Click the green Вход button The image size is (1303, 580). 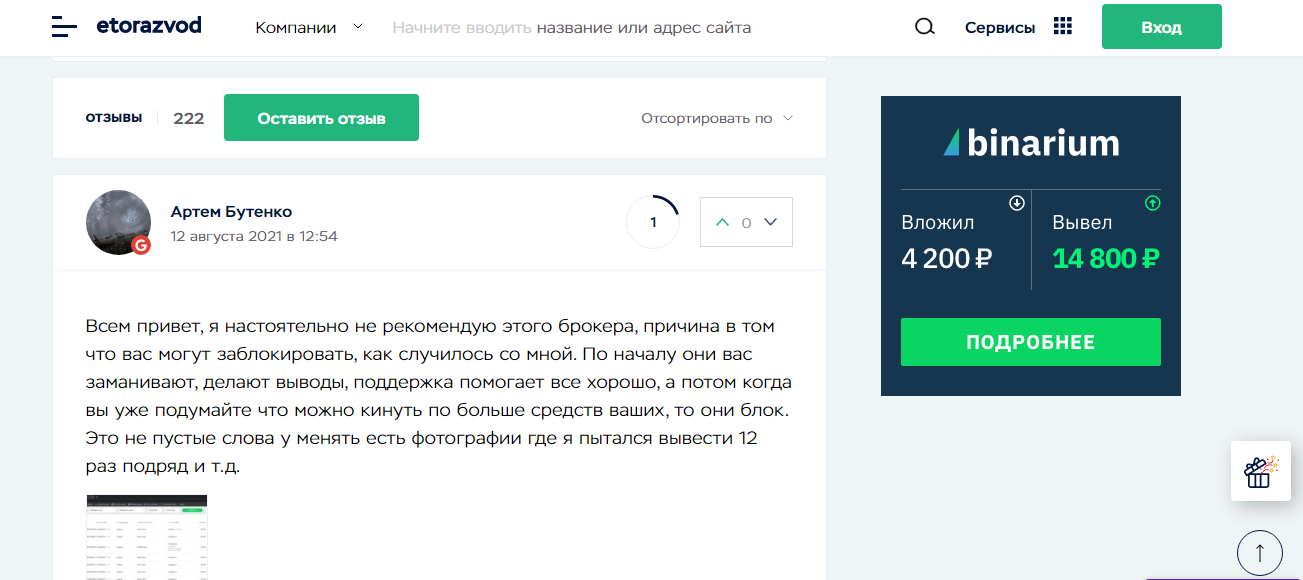pos(1162,27)
